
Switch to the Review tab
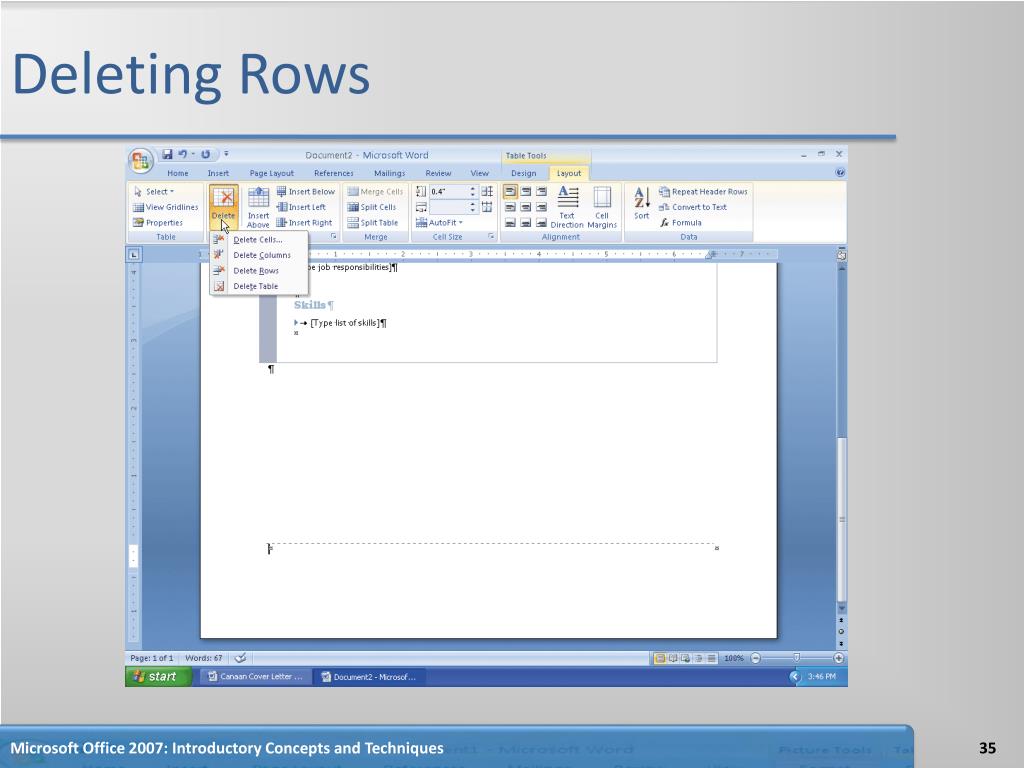(438, 173)
